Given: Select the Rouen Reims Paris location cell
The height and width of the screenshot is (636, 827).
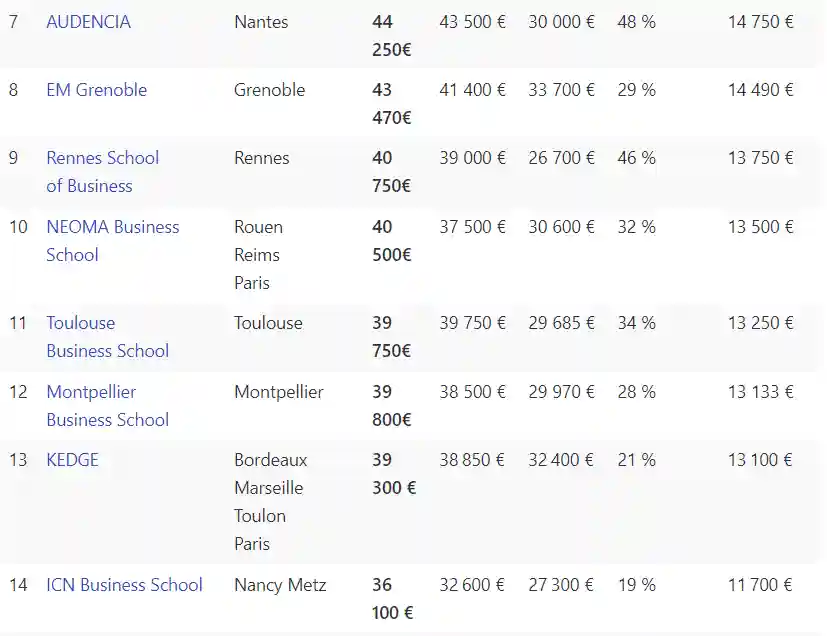Looking at the screenshot, I should tap(258, 255).
